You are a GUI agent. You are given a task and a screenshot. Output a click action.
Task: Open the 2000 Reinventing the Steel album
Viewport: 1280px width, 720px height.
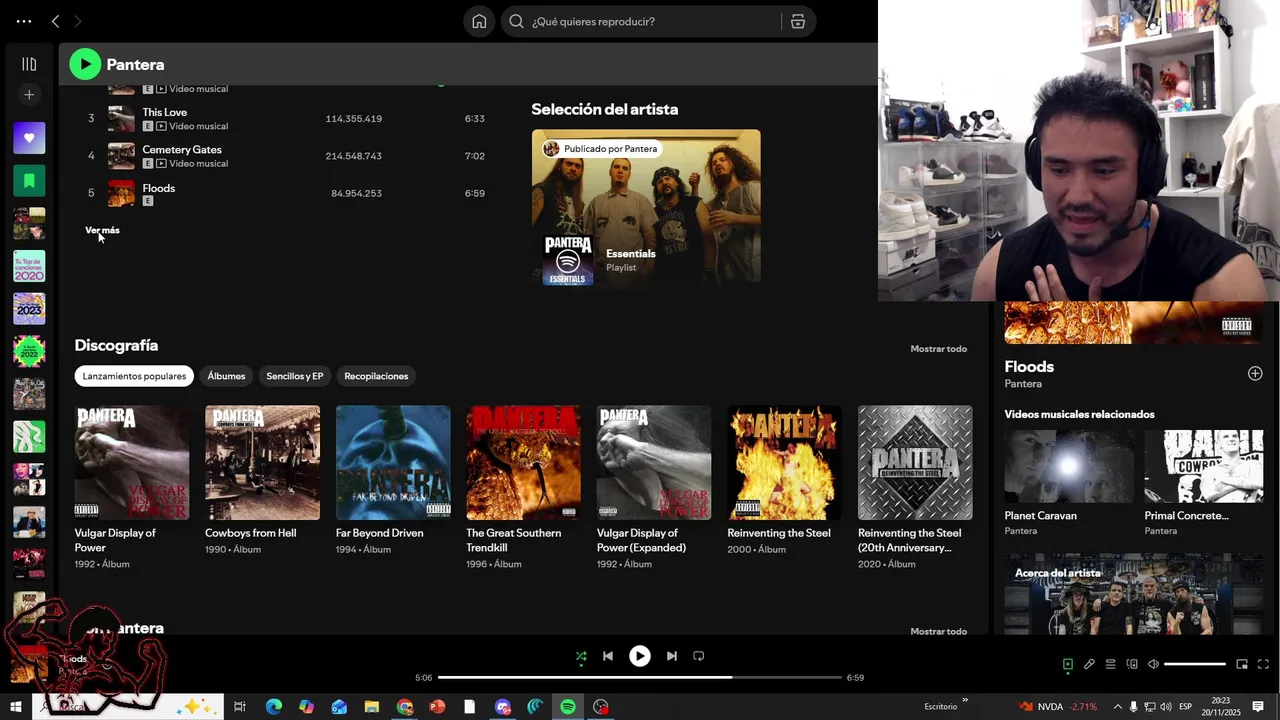point(784,480)
